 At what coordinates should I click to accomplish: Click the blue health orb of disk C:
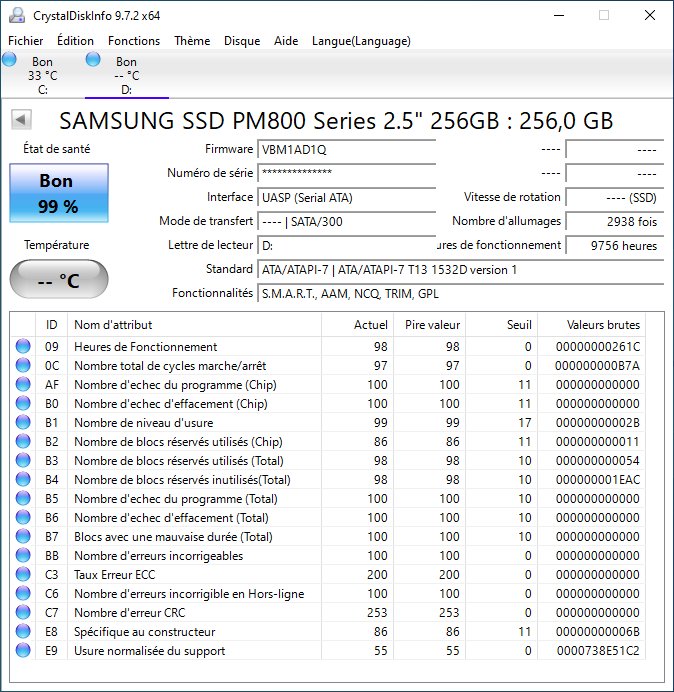click(9, 59)
